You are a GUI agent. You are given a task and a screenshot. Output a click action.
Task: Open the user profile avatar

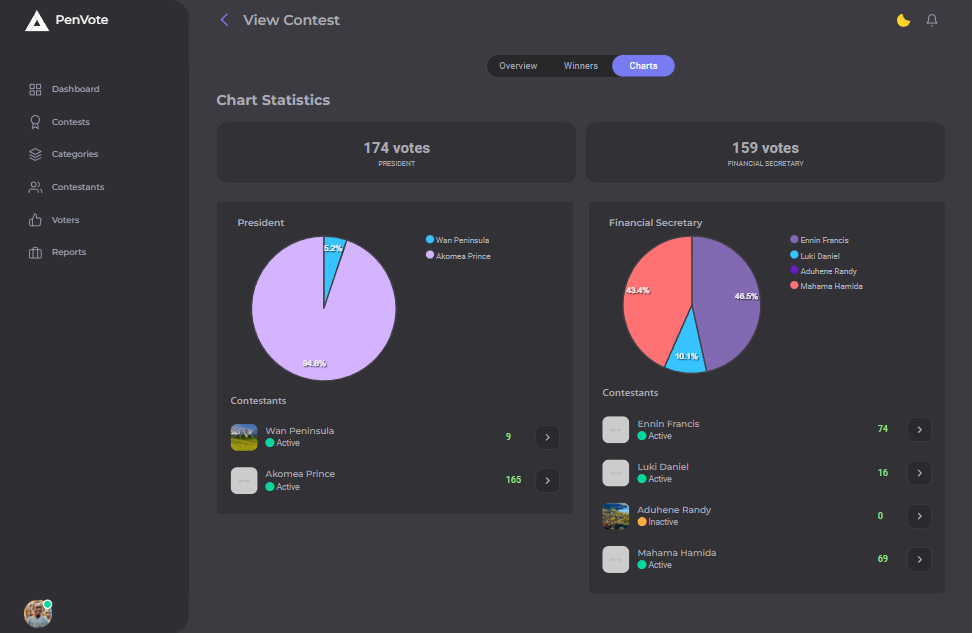pyautogui.click(x=38, y=613)
